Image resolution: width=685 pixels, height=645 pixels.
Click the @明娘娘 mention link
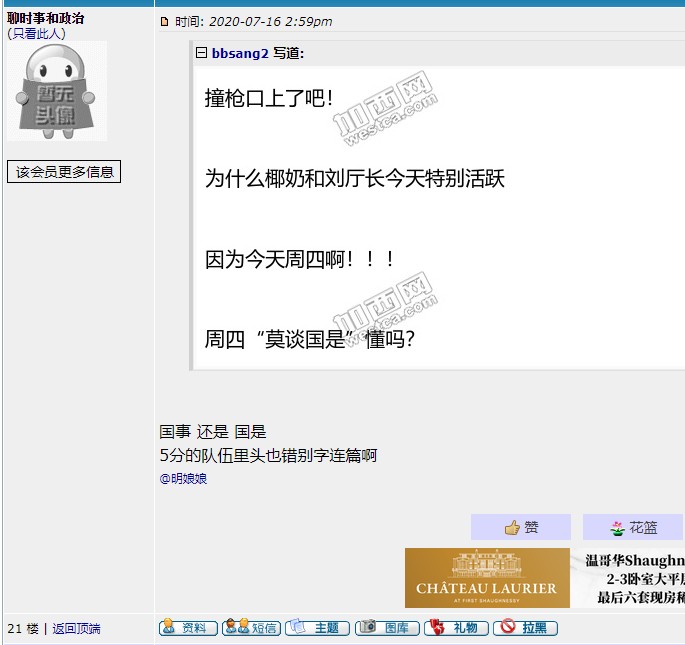coord(183,479)
